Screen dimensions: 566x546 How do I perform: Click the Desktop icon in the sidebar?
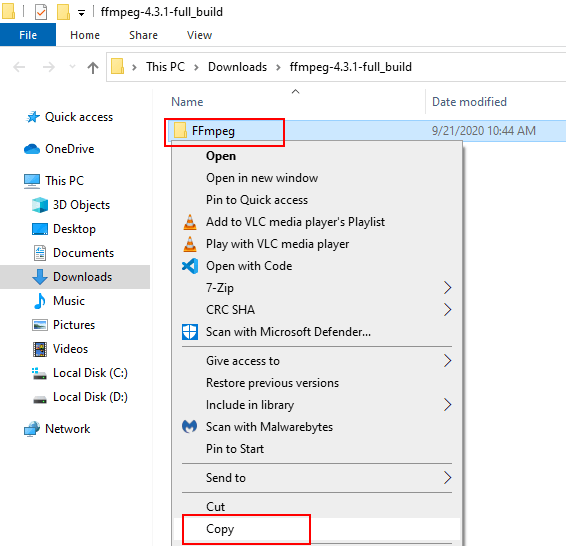pos(40,229)
